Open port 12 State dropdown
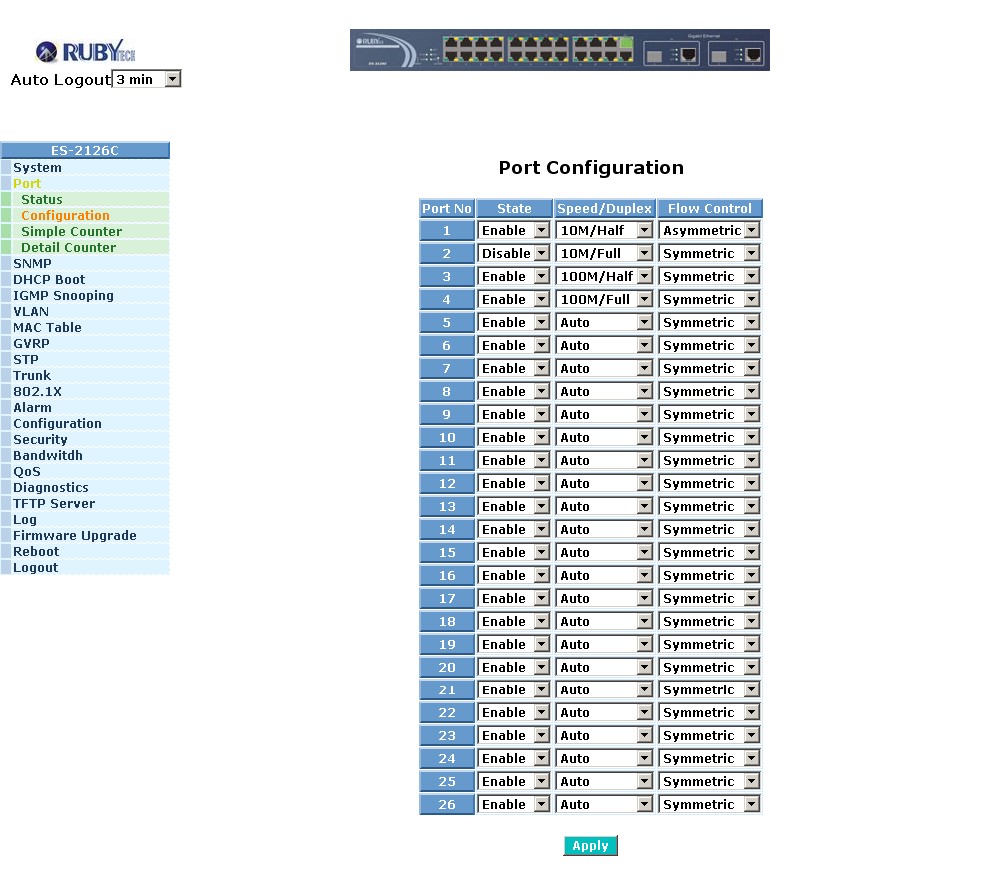 point(514,483)
